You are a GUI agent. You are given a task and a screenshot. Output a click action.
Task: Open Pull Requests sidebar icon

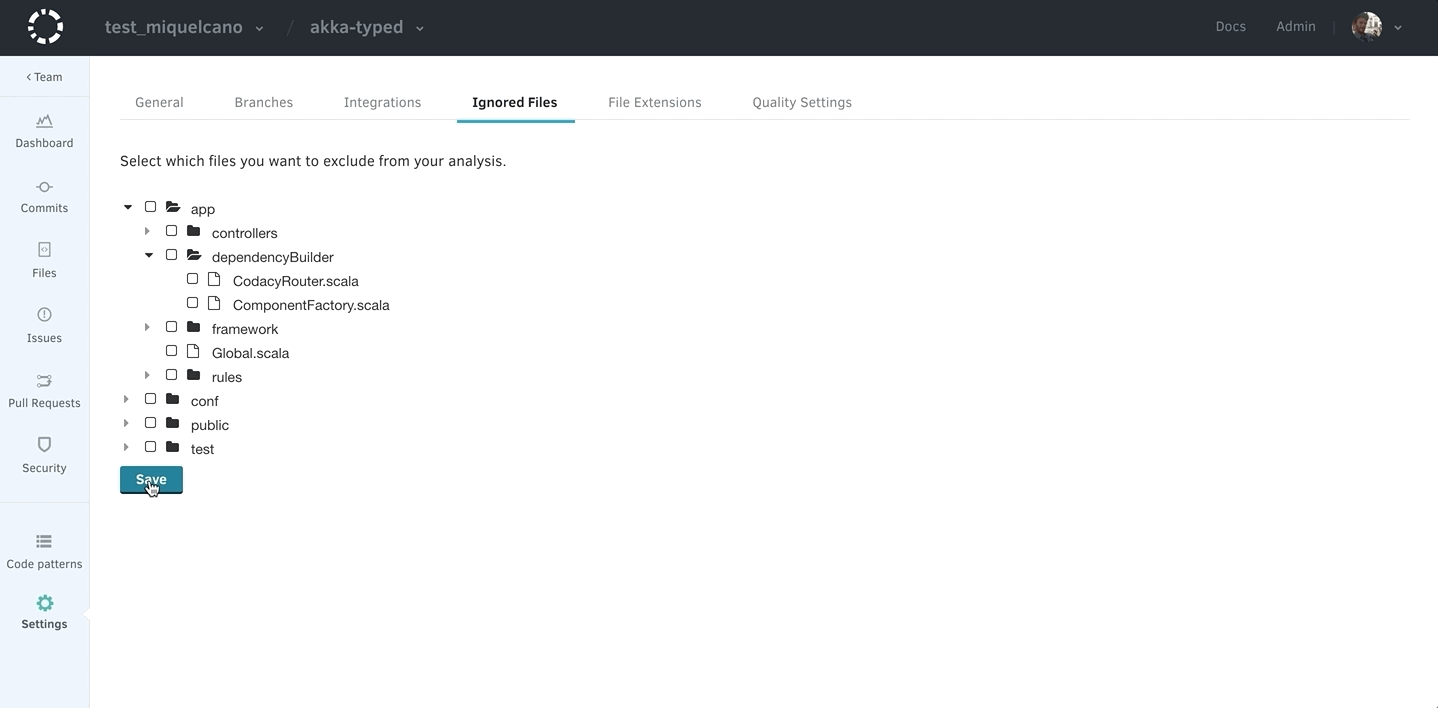[44, 381]
